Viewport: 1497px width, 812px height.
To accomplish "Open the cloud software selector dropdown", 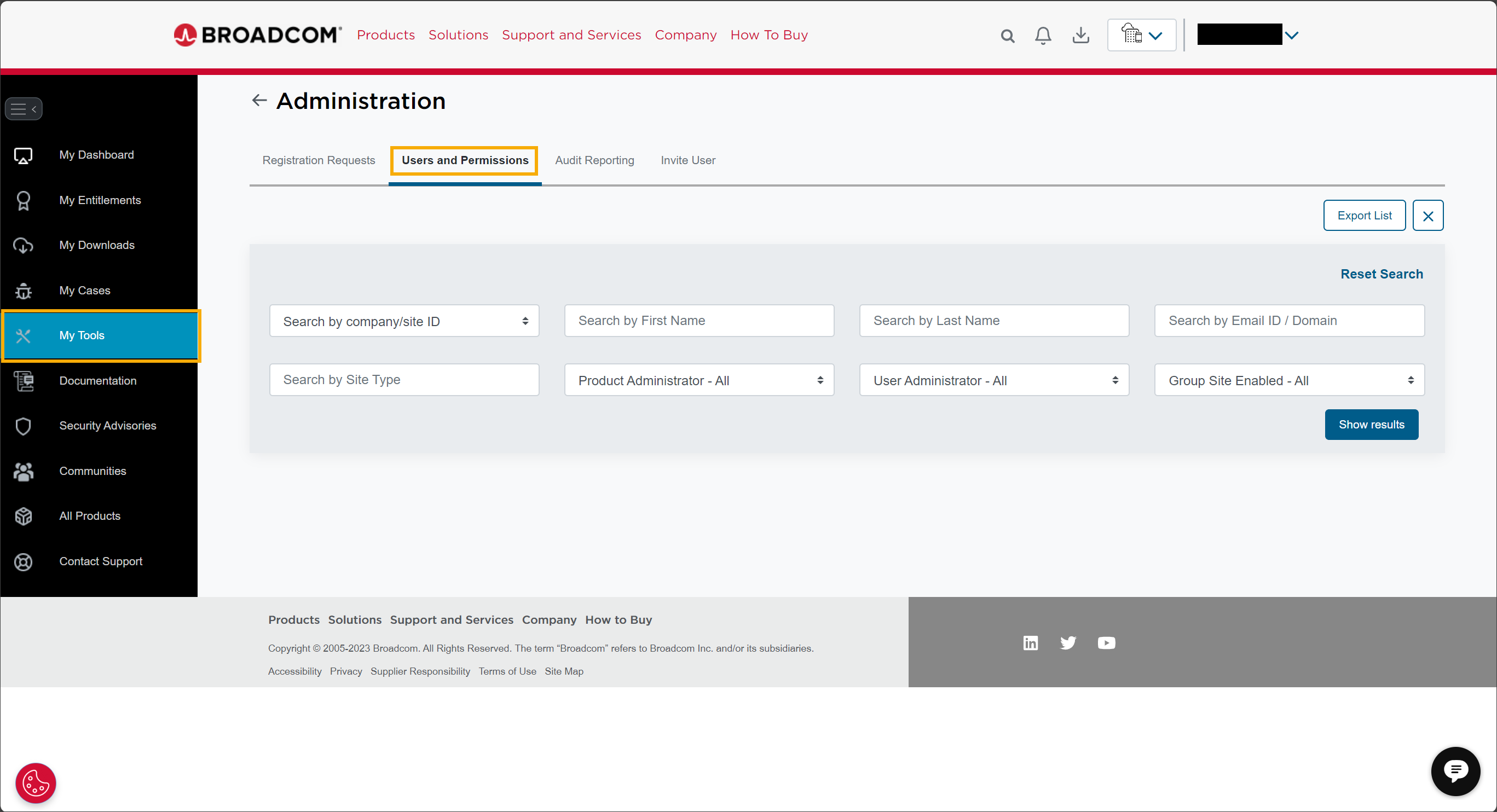I will point(1141,36).
